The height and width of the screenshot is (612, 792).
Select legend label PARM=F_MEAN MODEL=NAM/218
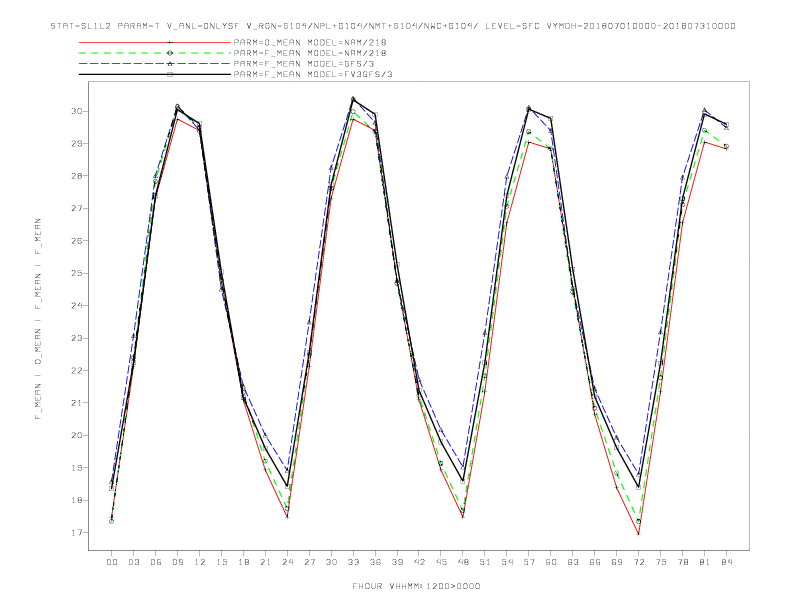310,53
